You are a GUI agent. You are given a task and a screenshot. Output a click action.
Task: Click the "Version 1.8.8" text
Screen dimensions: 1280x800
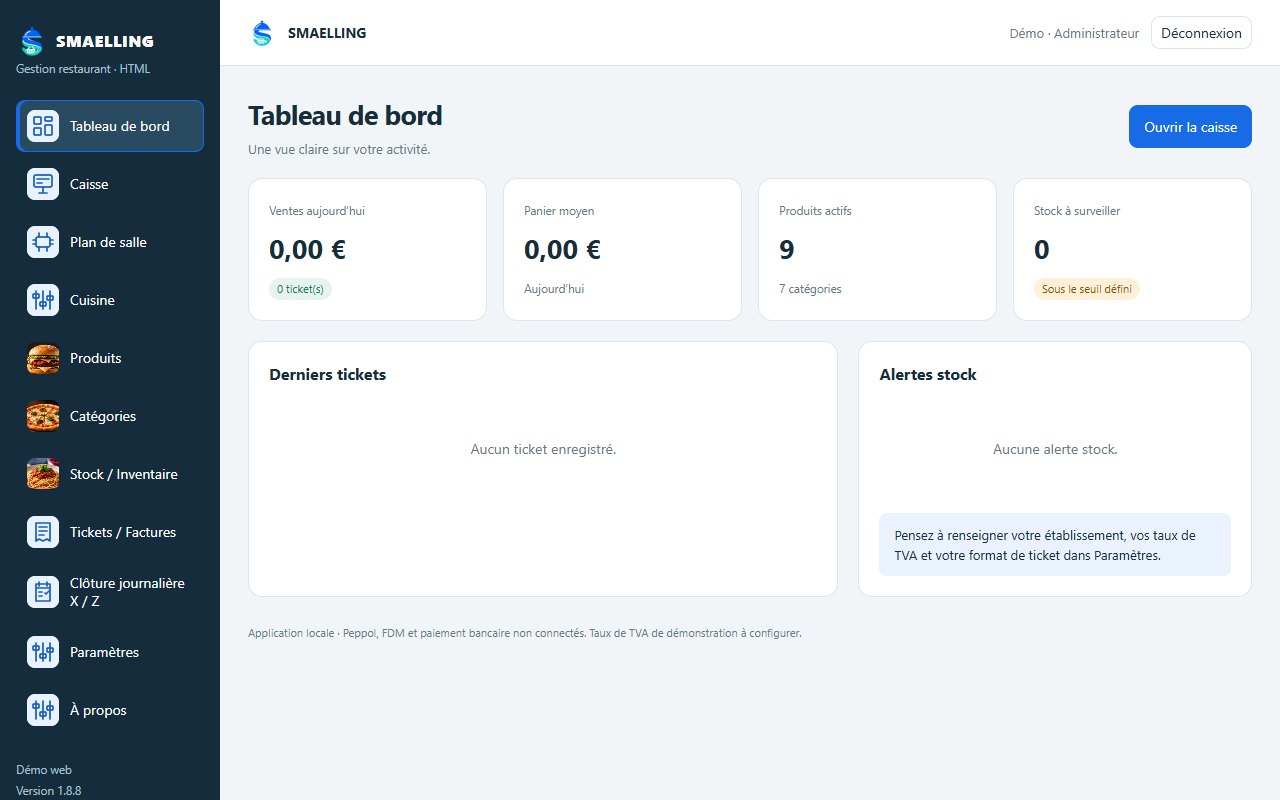pyautogui.click(x=48, y=791)
